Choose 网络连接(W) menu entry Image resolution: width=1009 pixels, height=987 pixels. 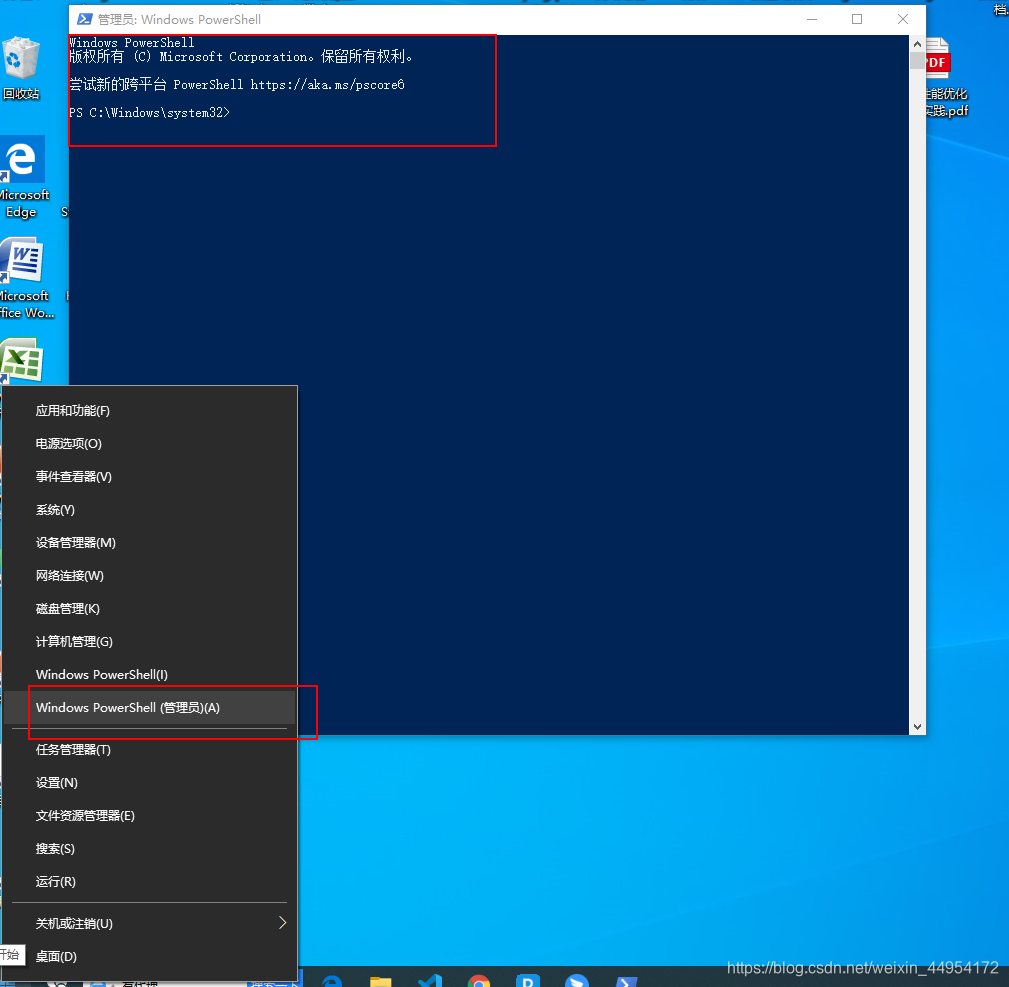point(150,575)
